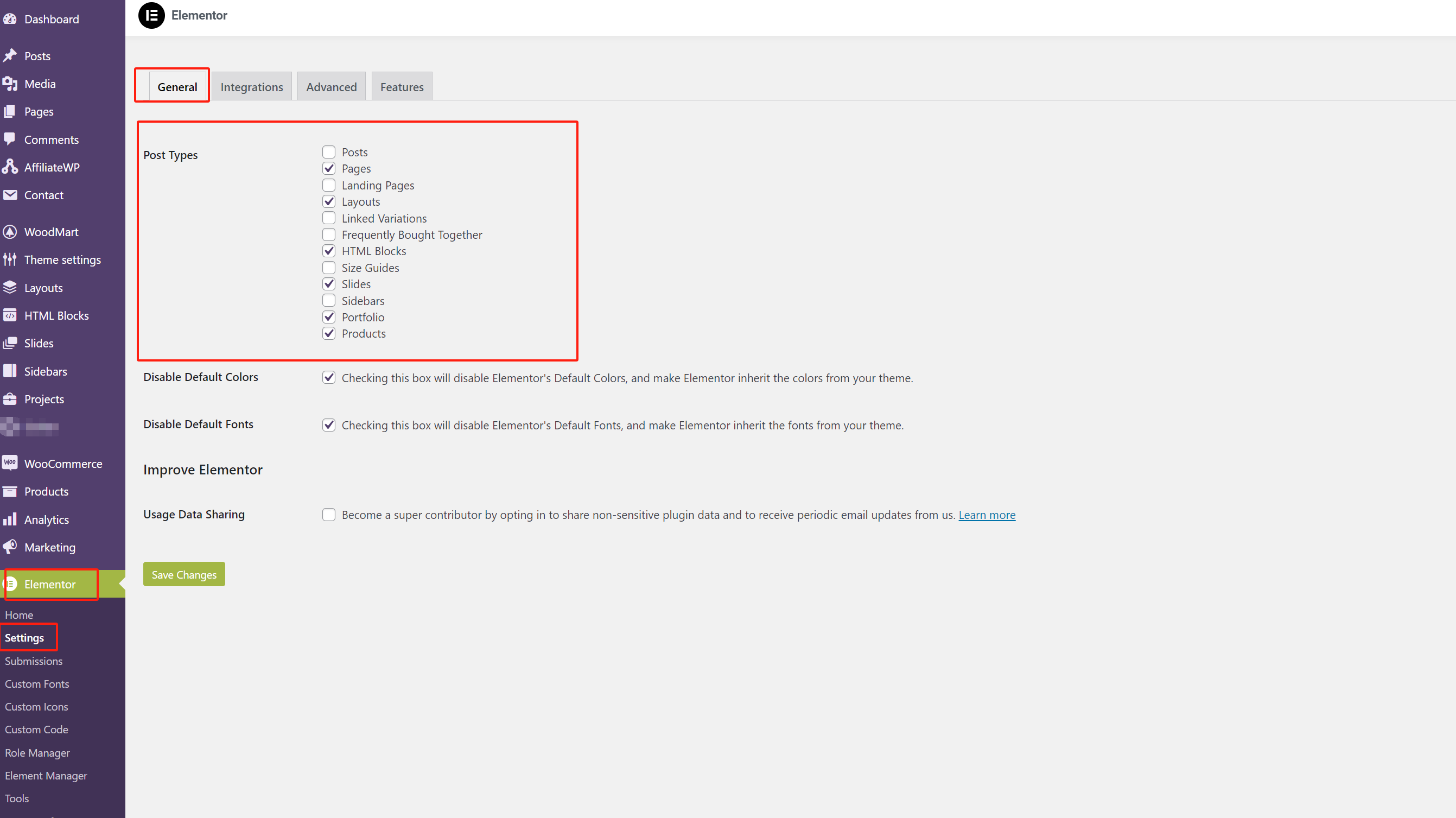Open the Marketing section
Screen dimensions: 1456x818
point(50,547)
